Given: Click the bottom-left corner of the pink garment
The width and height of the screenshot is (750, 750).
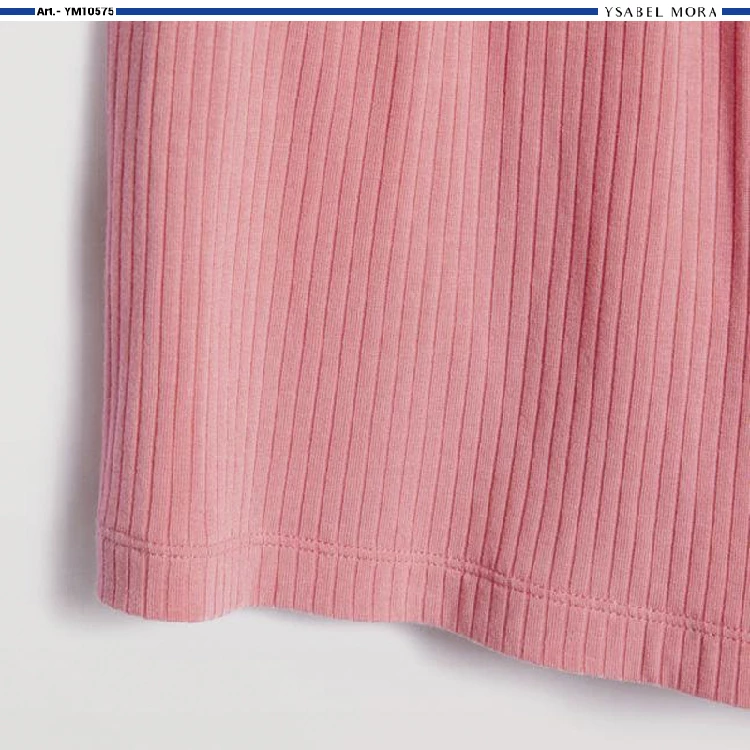Looking at the screenshot, I should pos(105,592).
